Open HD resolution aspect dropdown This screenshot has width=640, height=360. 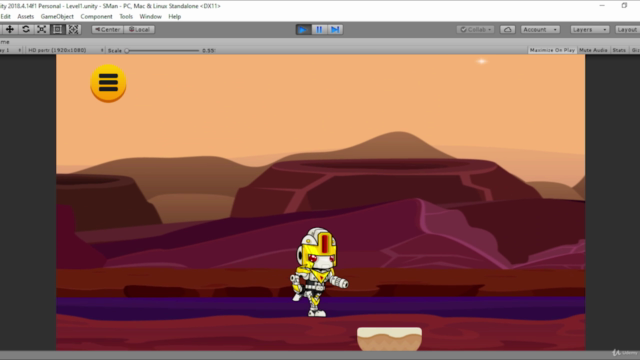65,50
